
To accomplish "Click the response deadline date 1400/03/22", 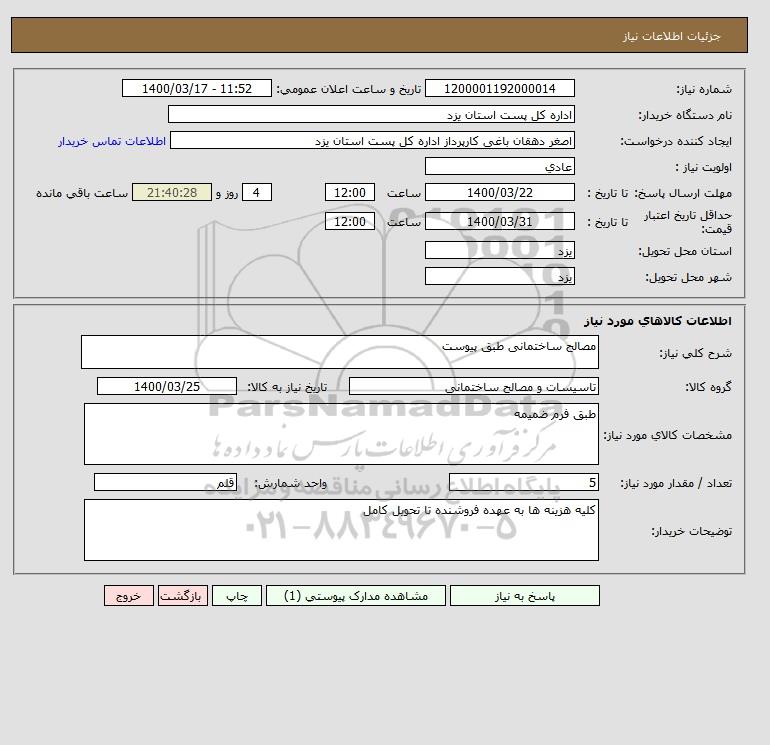I will (499, 193).
